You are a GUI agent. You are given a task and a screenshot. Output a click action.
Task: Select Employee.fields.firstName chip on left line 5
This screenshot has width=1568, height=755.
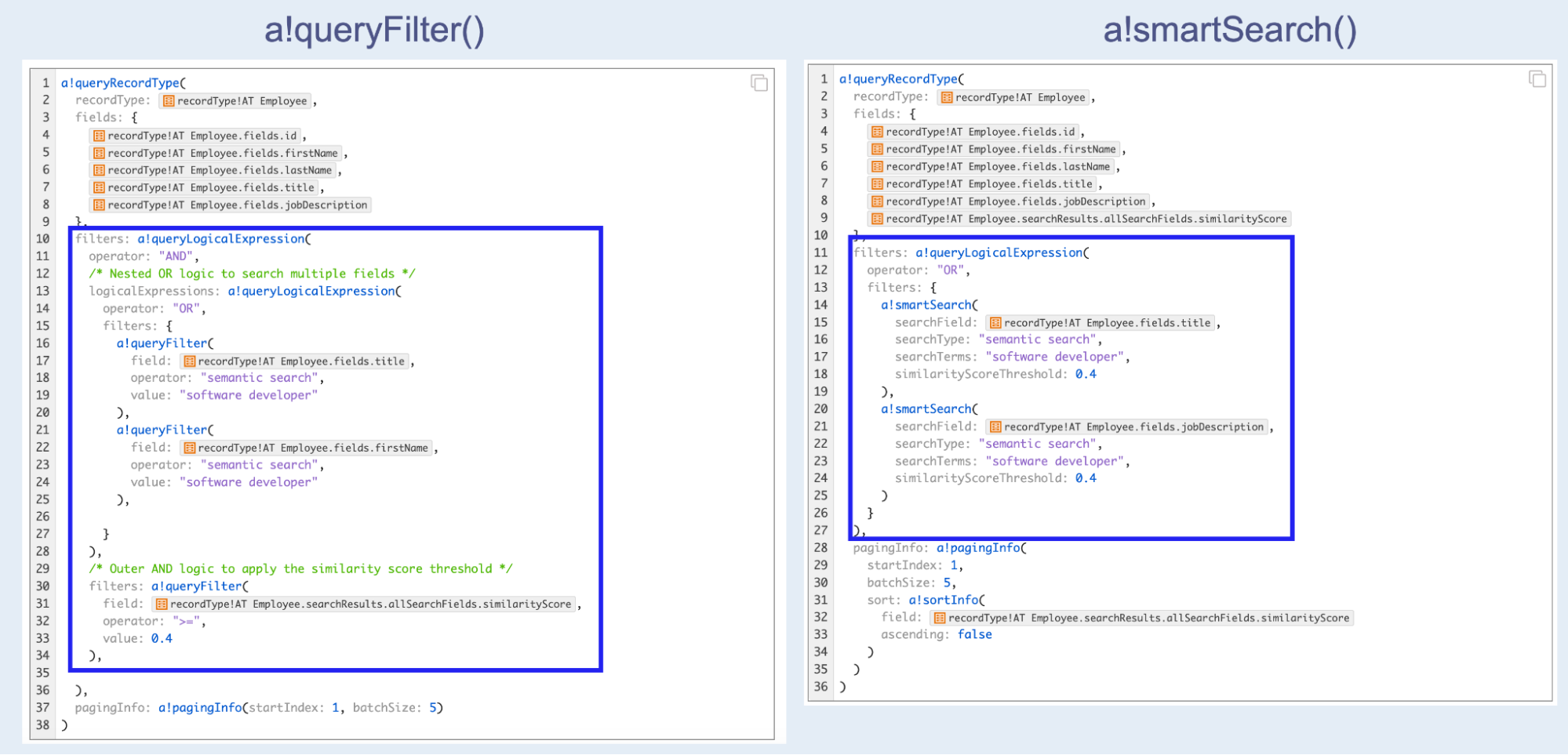(216, 153)
